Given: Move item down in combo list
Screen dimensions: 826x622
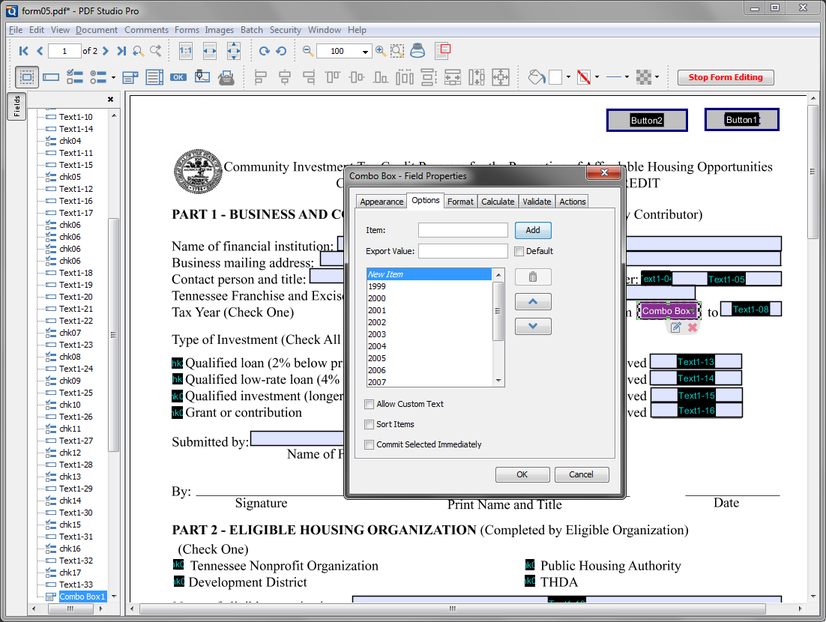Looking at the screenshot, I should 533,326.
